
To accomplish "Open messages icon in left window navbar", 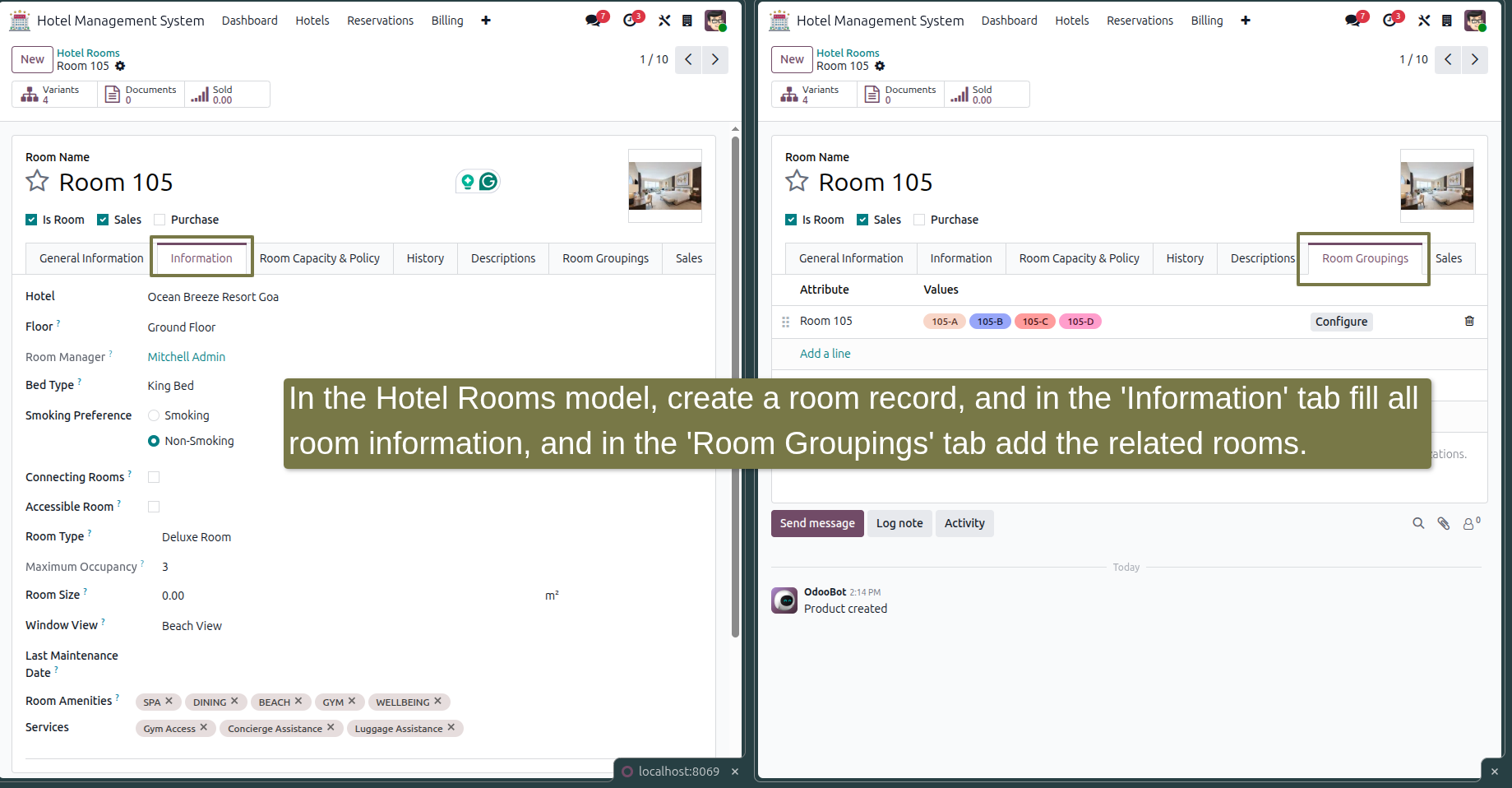I will [594, 21].
